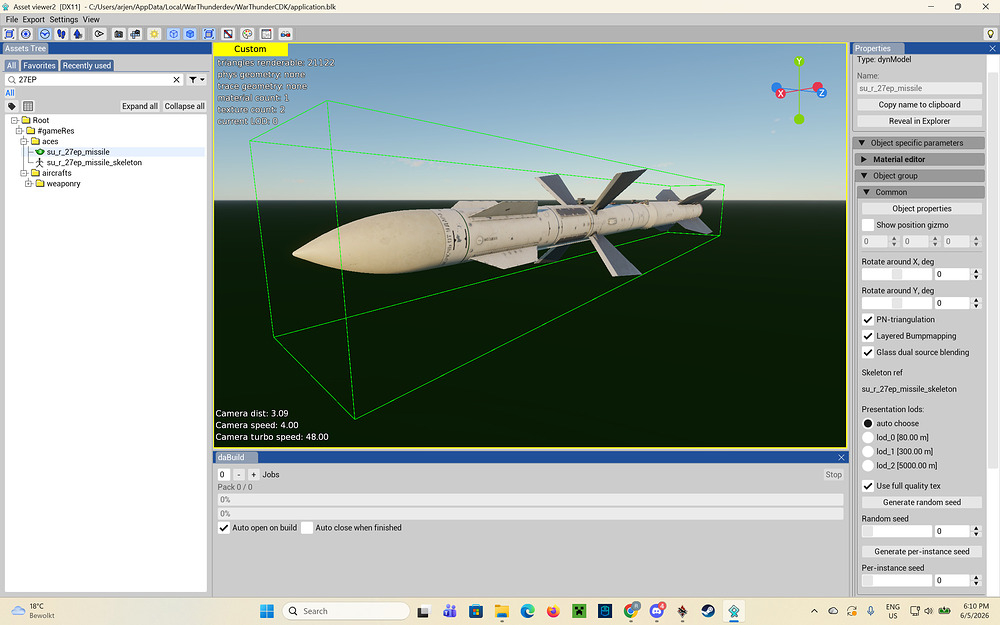Click the Expand all button
The width and height of the screenshot is (1000, 625).
(x=140, y=106)
